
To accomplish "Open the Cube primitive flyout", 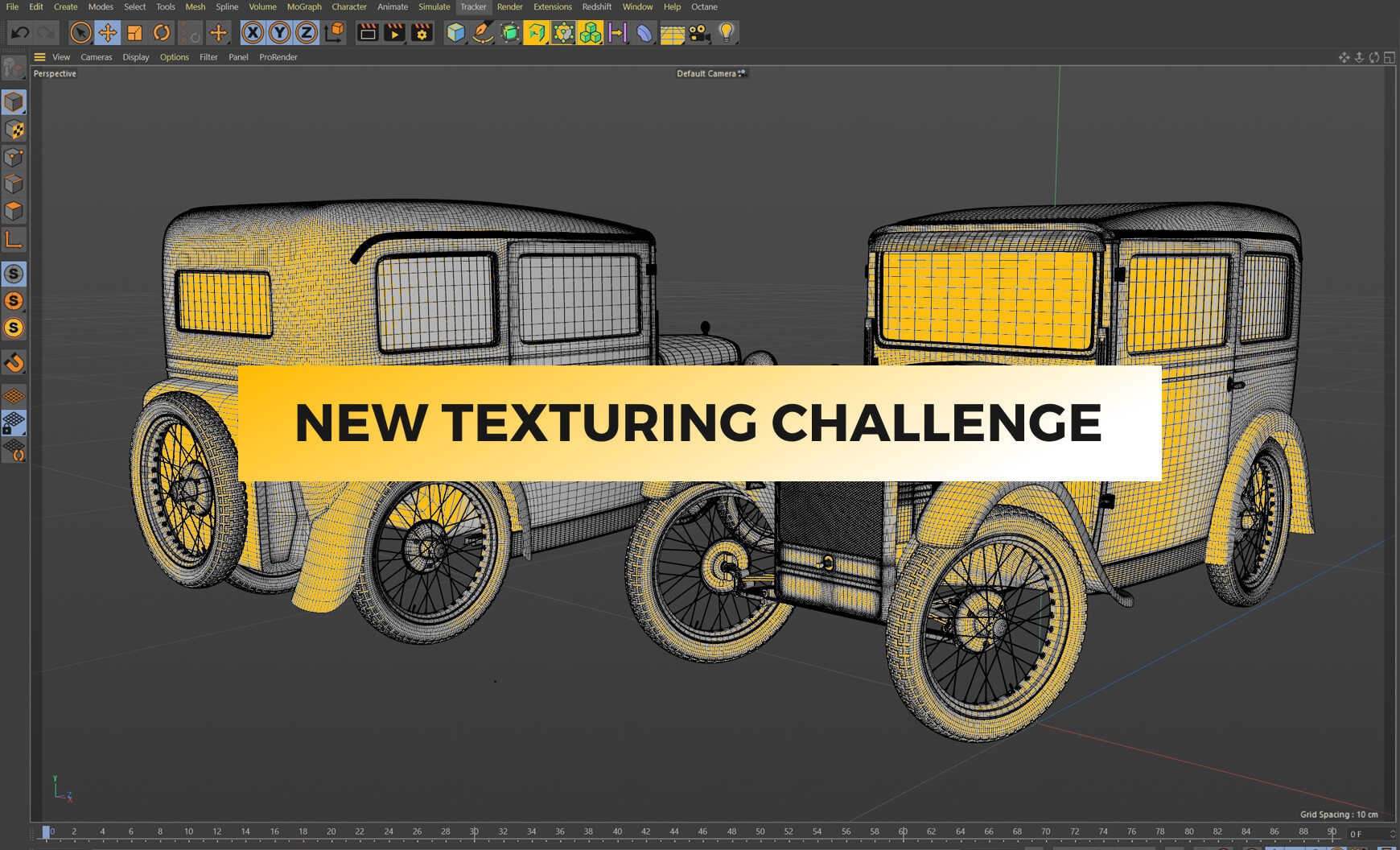I will coord(456,33).
